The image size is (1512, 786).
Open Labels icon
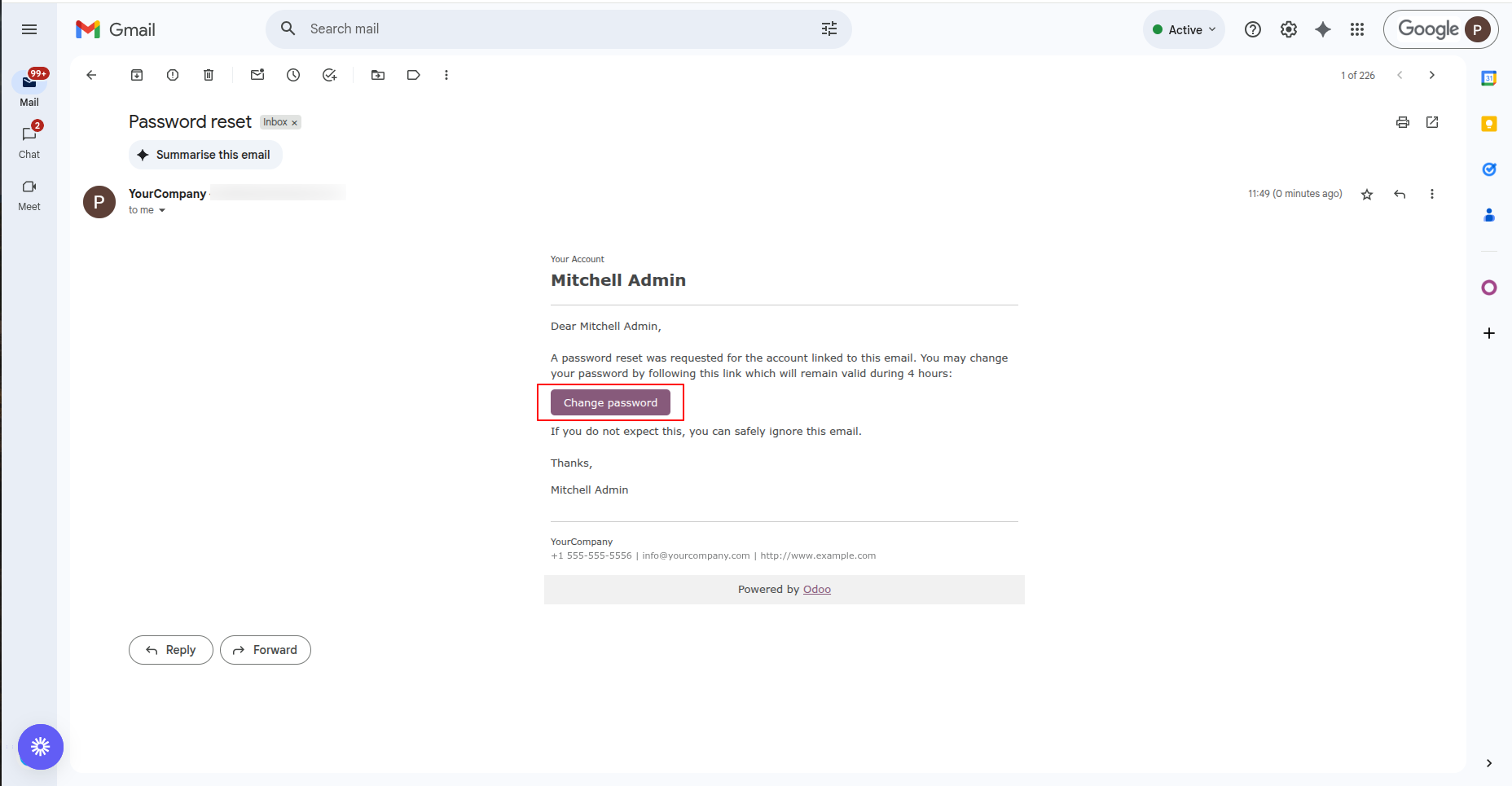tap(414, 75)
